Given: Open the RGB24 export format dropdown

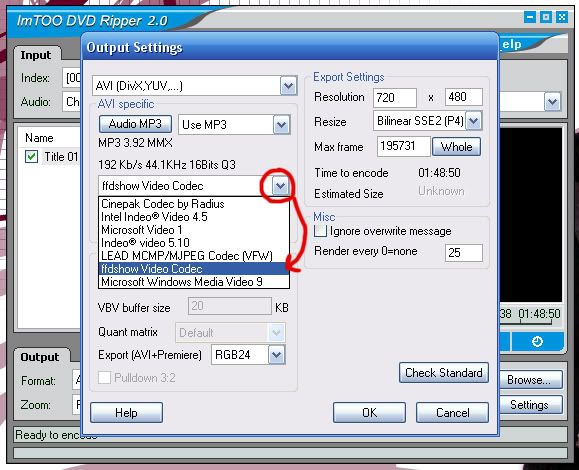Looking at the screenshot, I should tap(276, 355).
